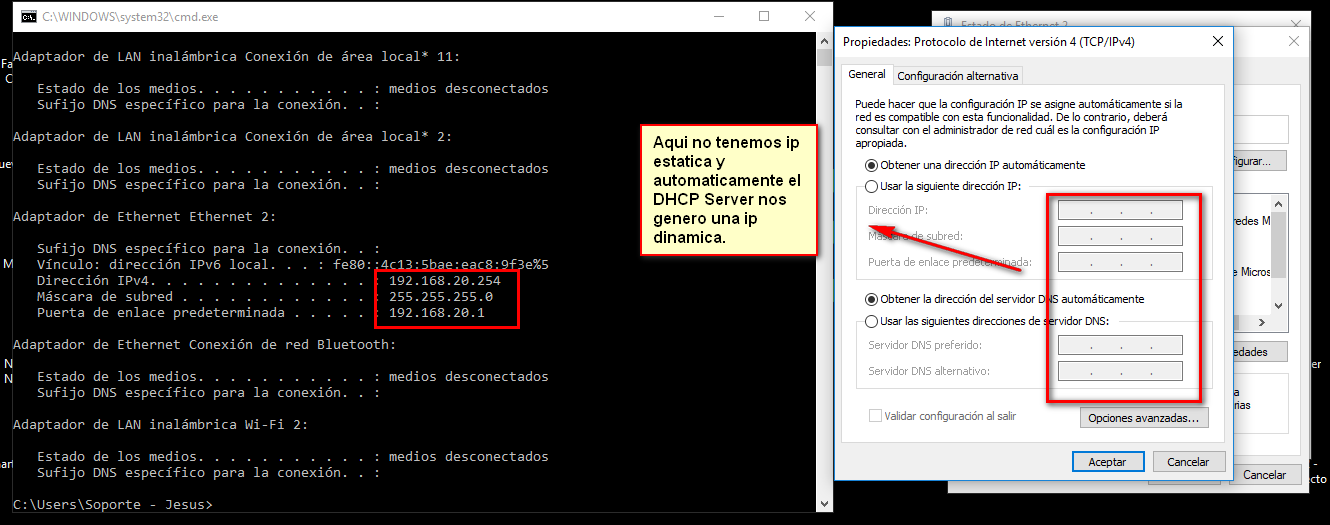This screenshot has height=525, width=1330.
Task: Click the command prompt vertical scrollbar thumb
Action: pyautogui.click(x=824, y=58)
